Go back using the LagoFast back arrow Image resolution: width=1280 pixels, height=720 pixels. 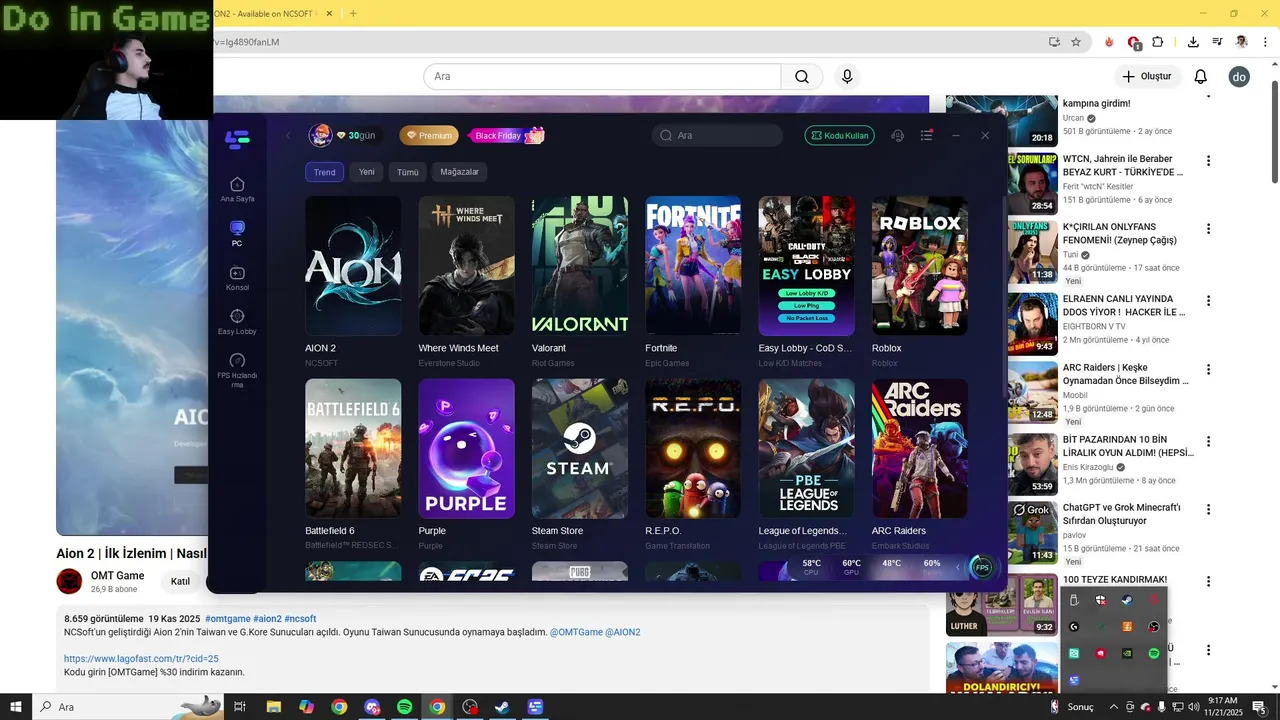[288, 135]
